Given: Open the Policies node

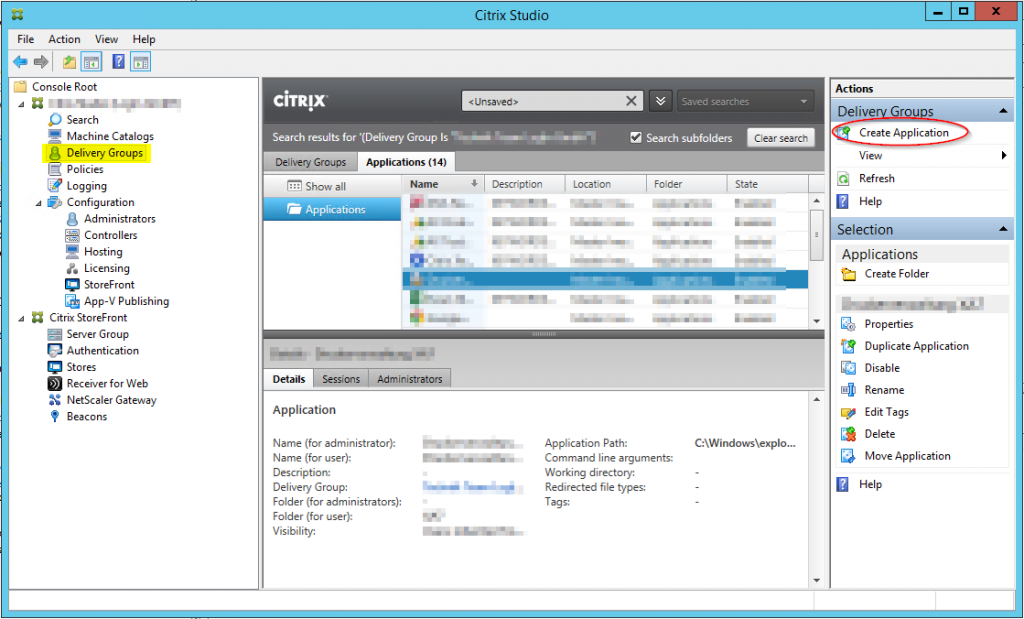Looking at the screenshot, I should 85,169.
